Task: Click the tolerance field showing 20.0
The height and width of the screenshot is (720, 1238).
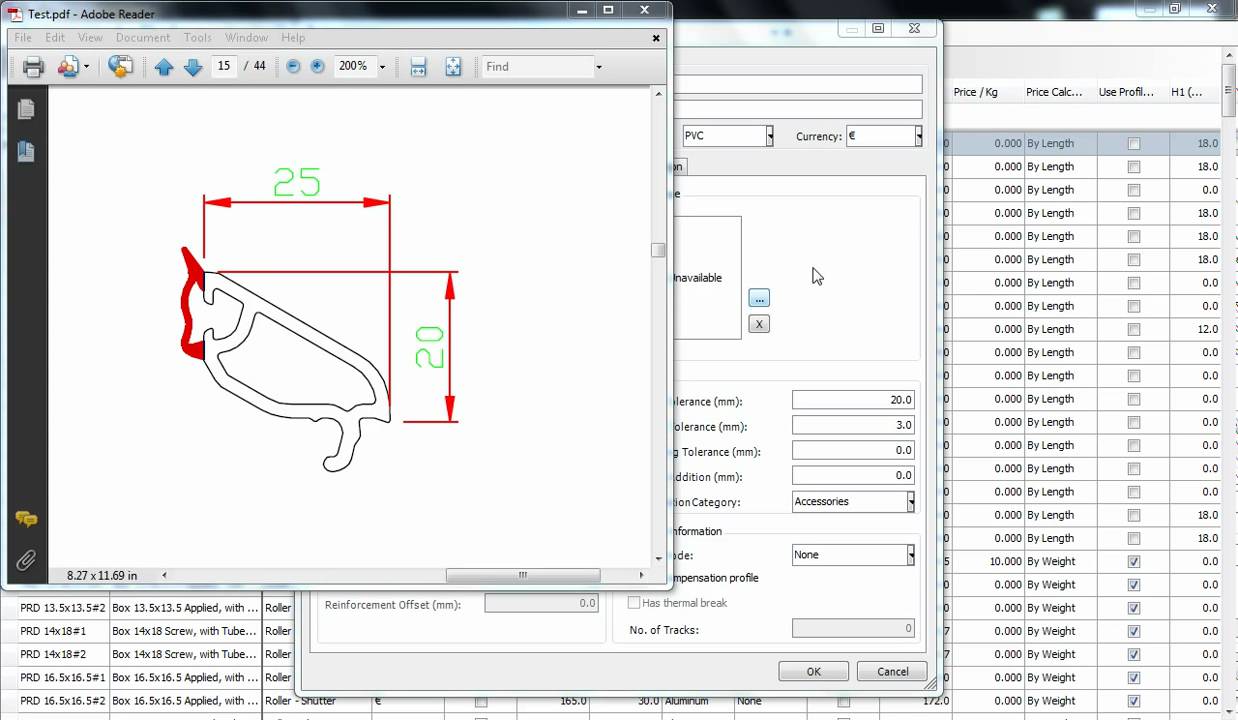Action: pyautogui.click(x=853, y=400)
